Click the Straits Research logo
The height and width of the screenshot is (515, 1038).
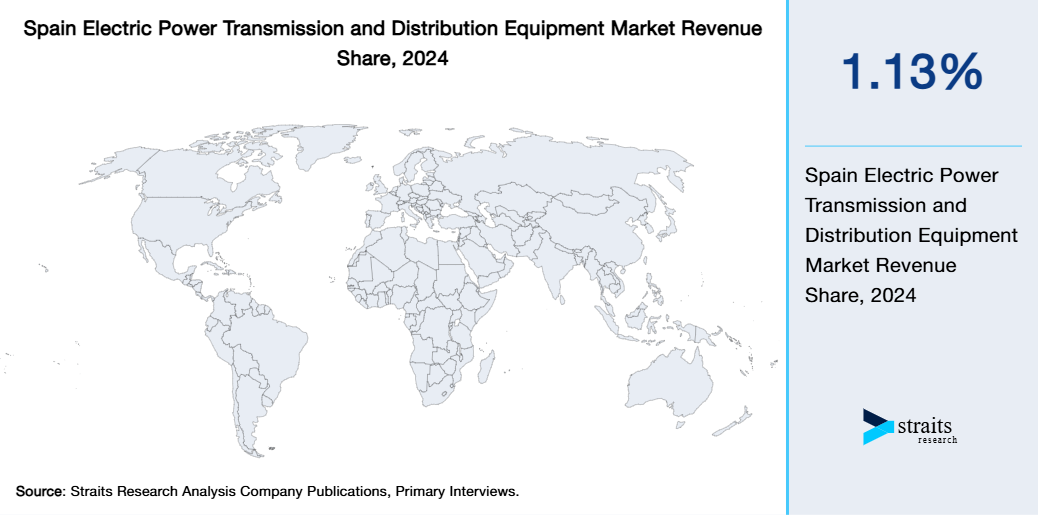tap(910, 426)
